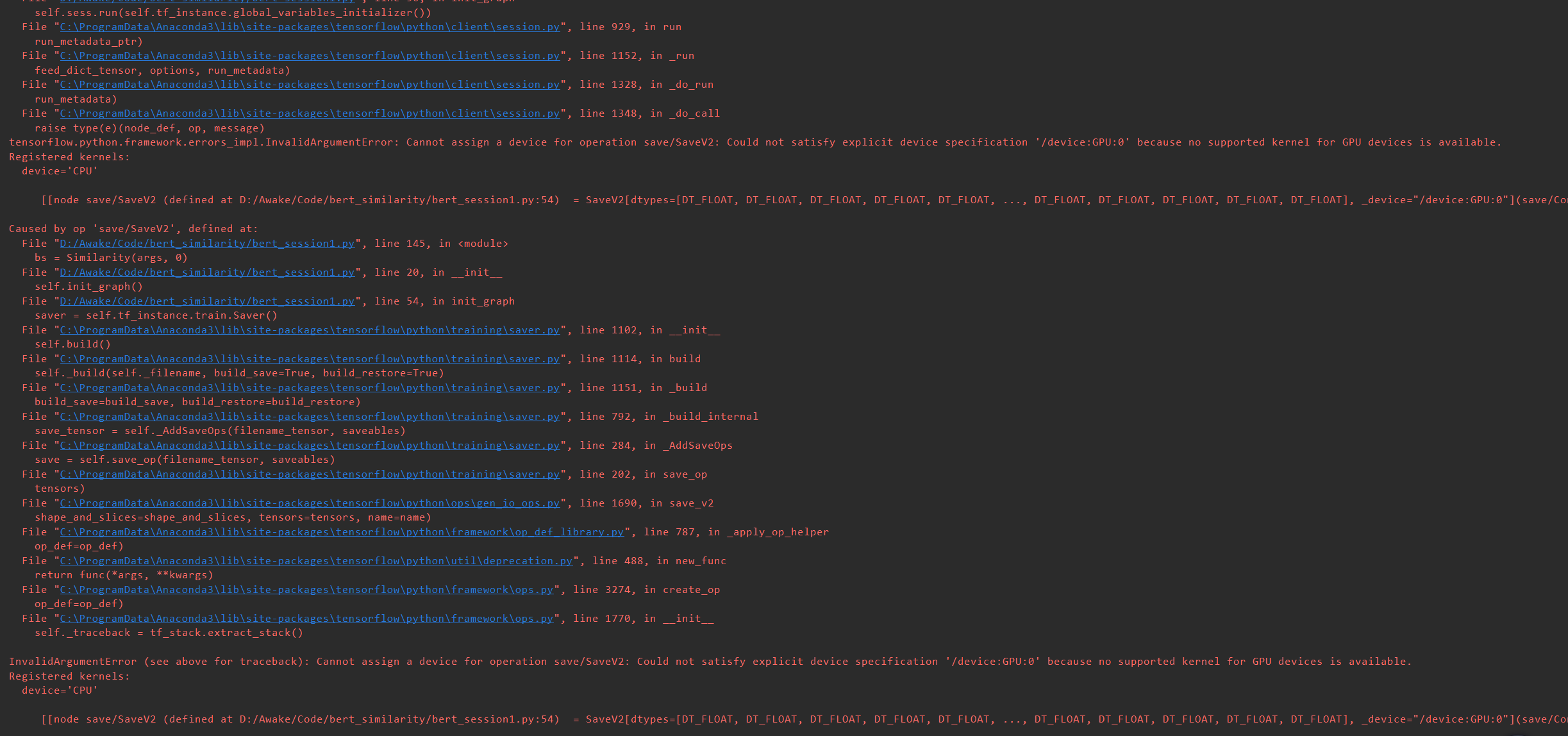This screenshot has width=1568, height=736.
Task: Open bert_session1.py link at line 54 init_graph
Action: point(206,301)
